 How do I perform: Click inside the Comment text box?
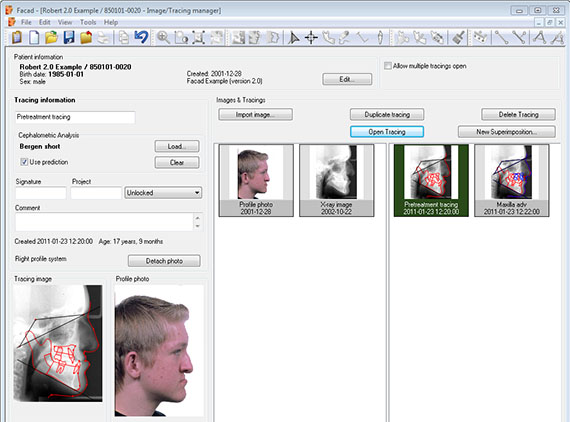[x=104, y=222]
